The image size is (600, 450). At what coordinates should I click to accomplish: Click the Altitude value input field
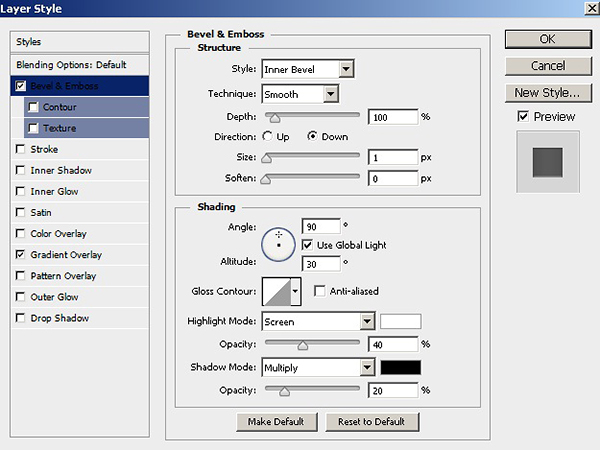point(320,264)
